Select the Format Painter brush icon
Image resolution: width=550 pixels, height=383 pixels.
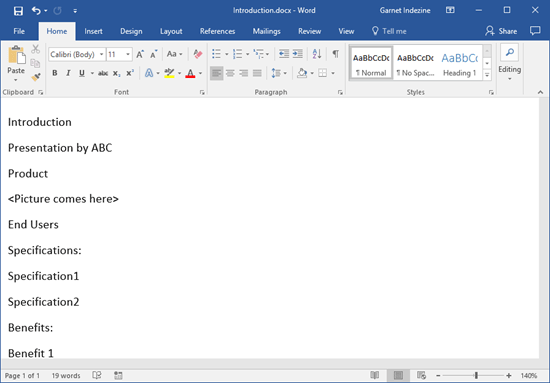pos(35,77)
